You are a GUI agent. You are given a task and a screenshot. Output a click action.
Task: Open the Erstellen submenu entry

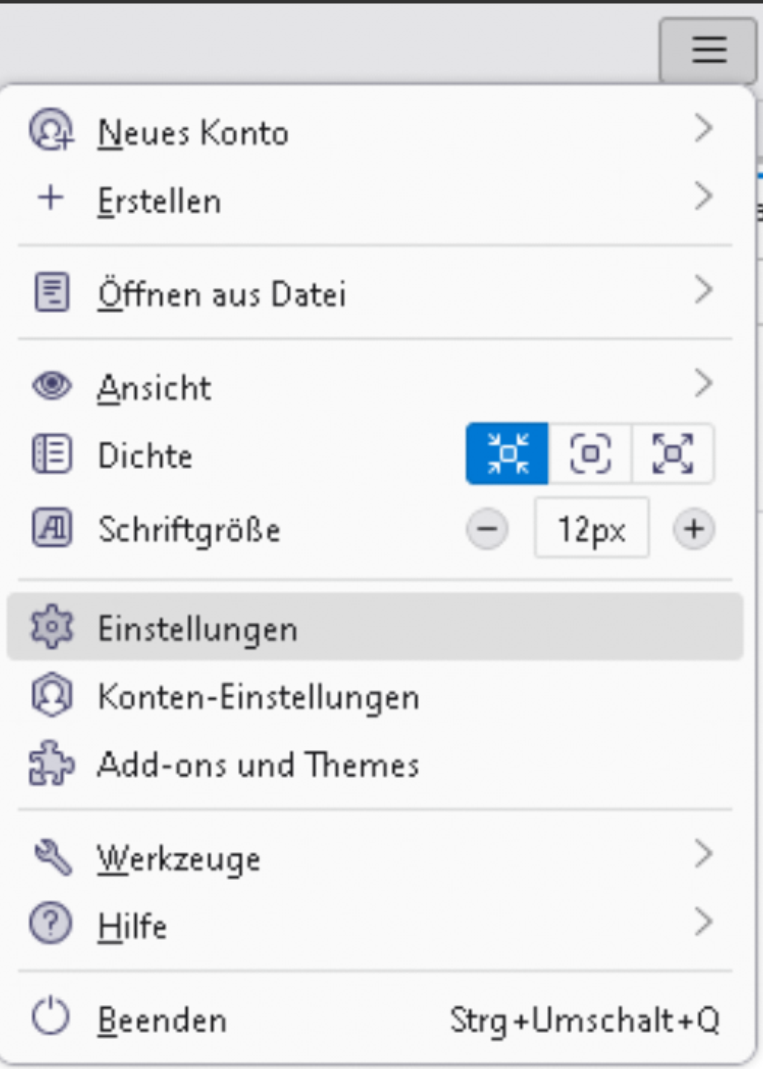click(x=159, y=200)
